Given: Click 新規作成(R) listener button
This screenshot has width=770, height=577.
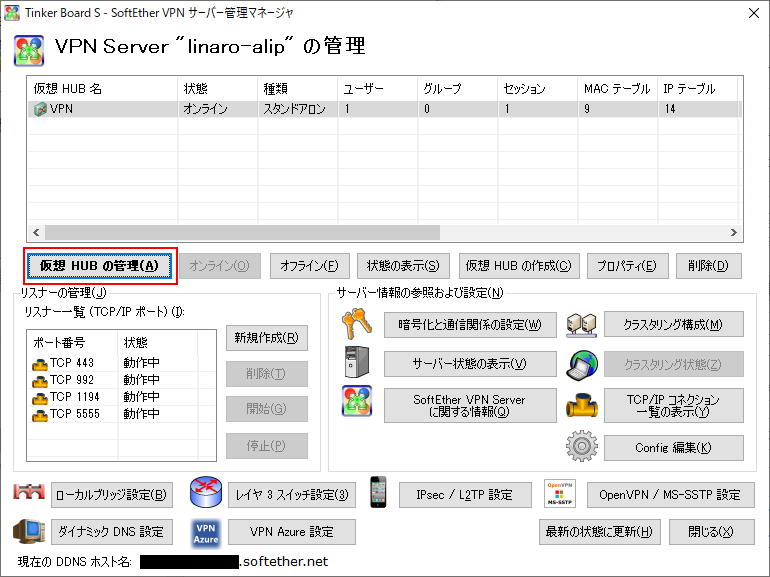Looking at the screenshot, I should [x=267, y=338].
